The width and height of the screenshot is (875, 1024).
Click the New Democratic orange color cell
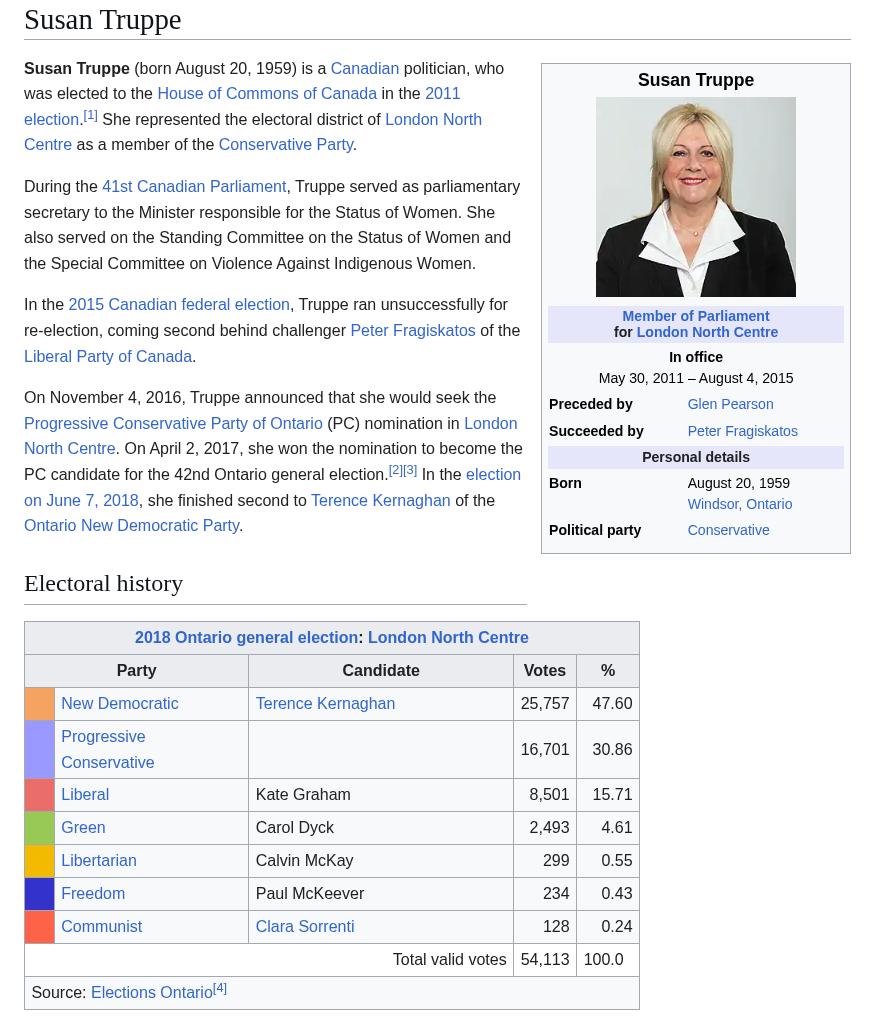(40, 704)
